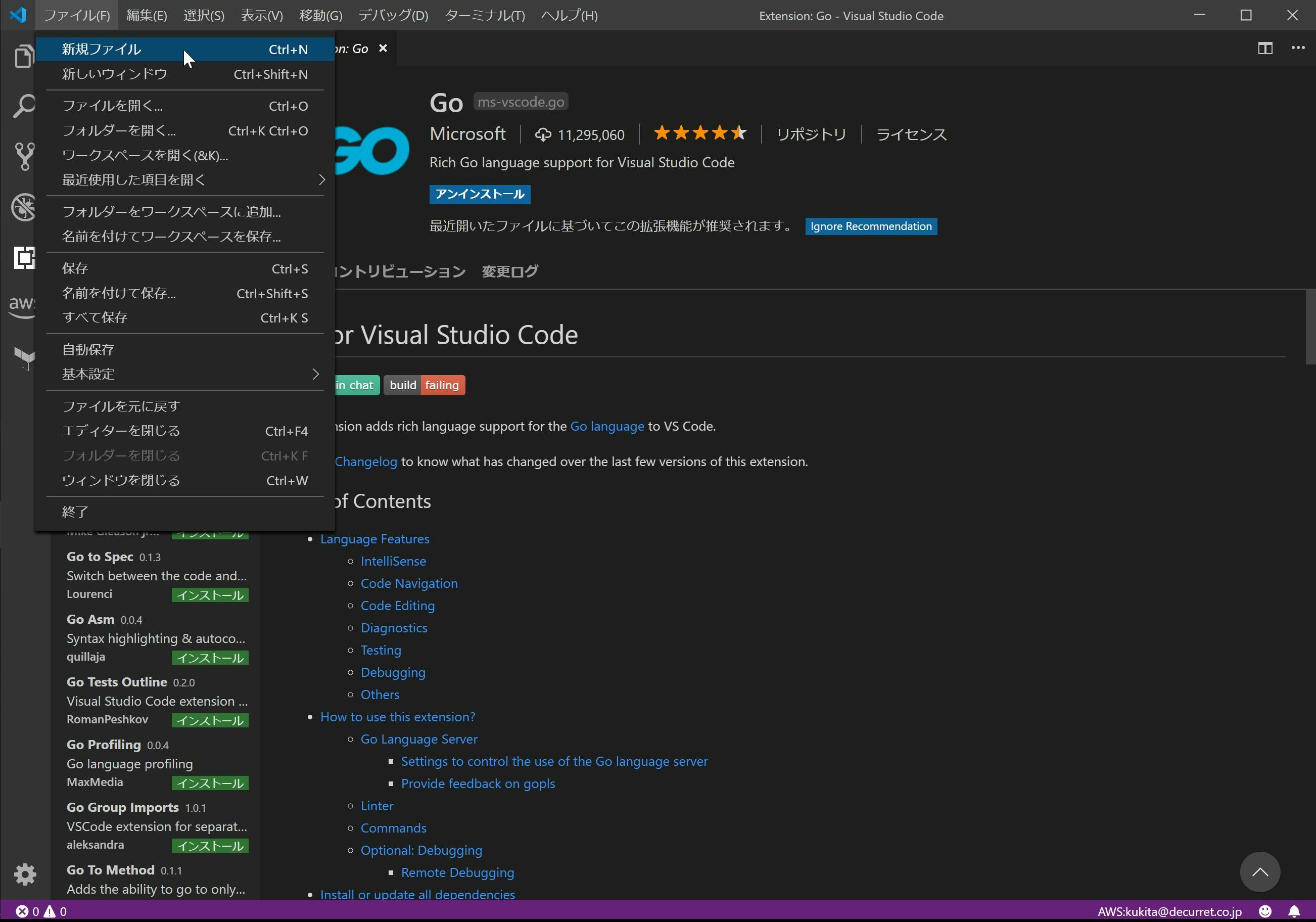
Task: Click the extension page vertical scrollbar
Action: [x=1310, y=327]
